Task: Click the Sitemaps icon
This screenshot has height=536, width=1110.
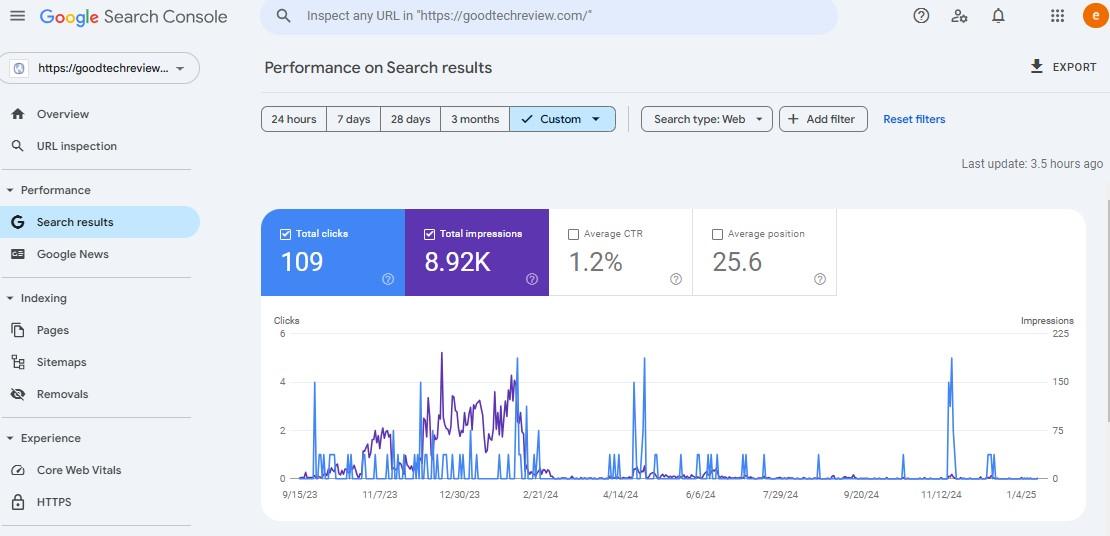Action: tap(18, 362)
